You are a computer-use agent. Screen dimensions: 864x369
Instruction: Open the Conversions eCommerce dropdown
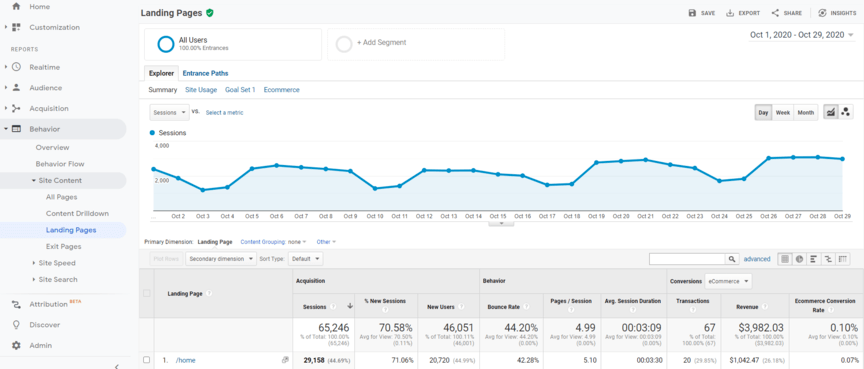(728, 281)
